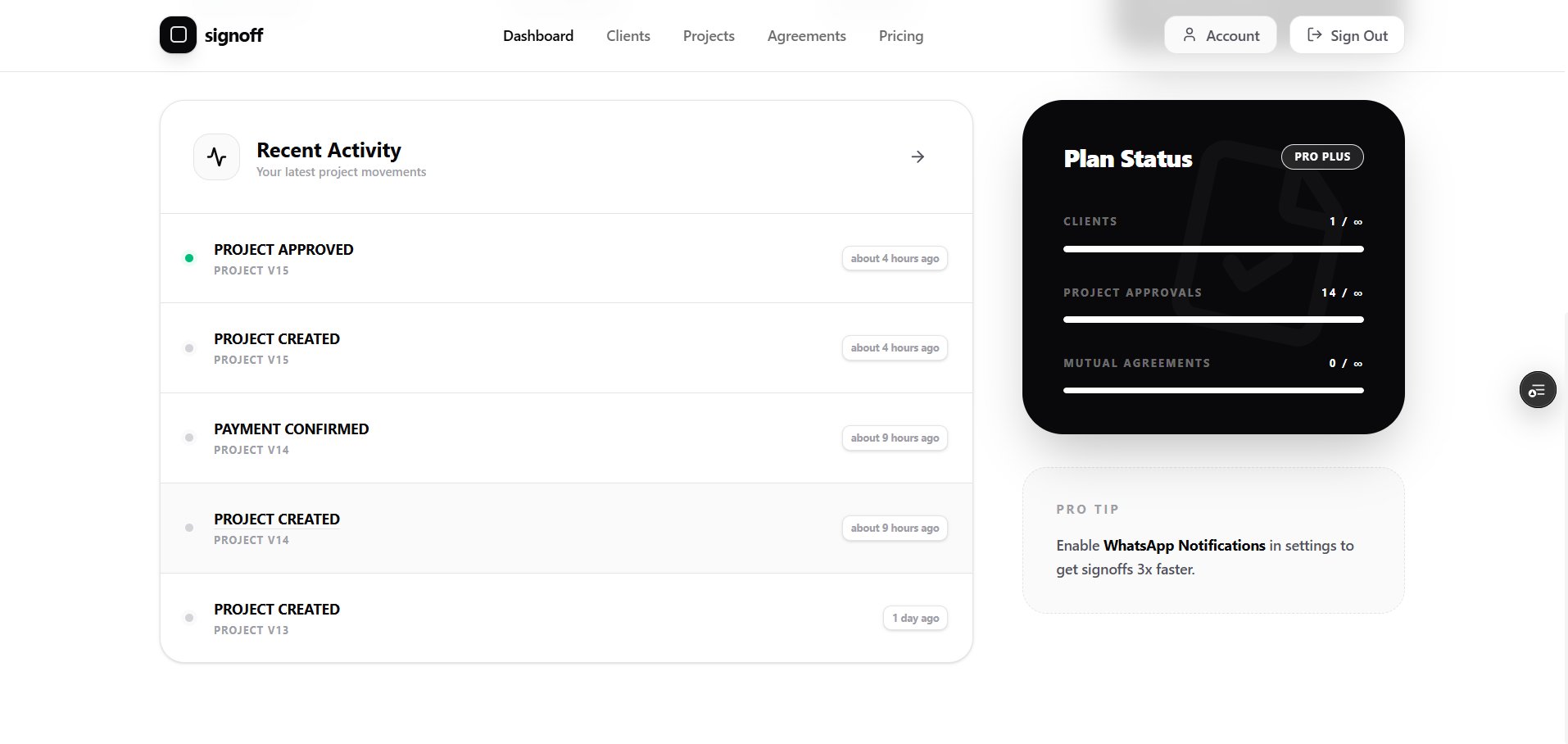
Task: Click the floating checklist widget icon
Action: click(1537, 390)
